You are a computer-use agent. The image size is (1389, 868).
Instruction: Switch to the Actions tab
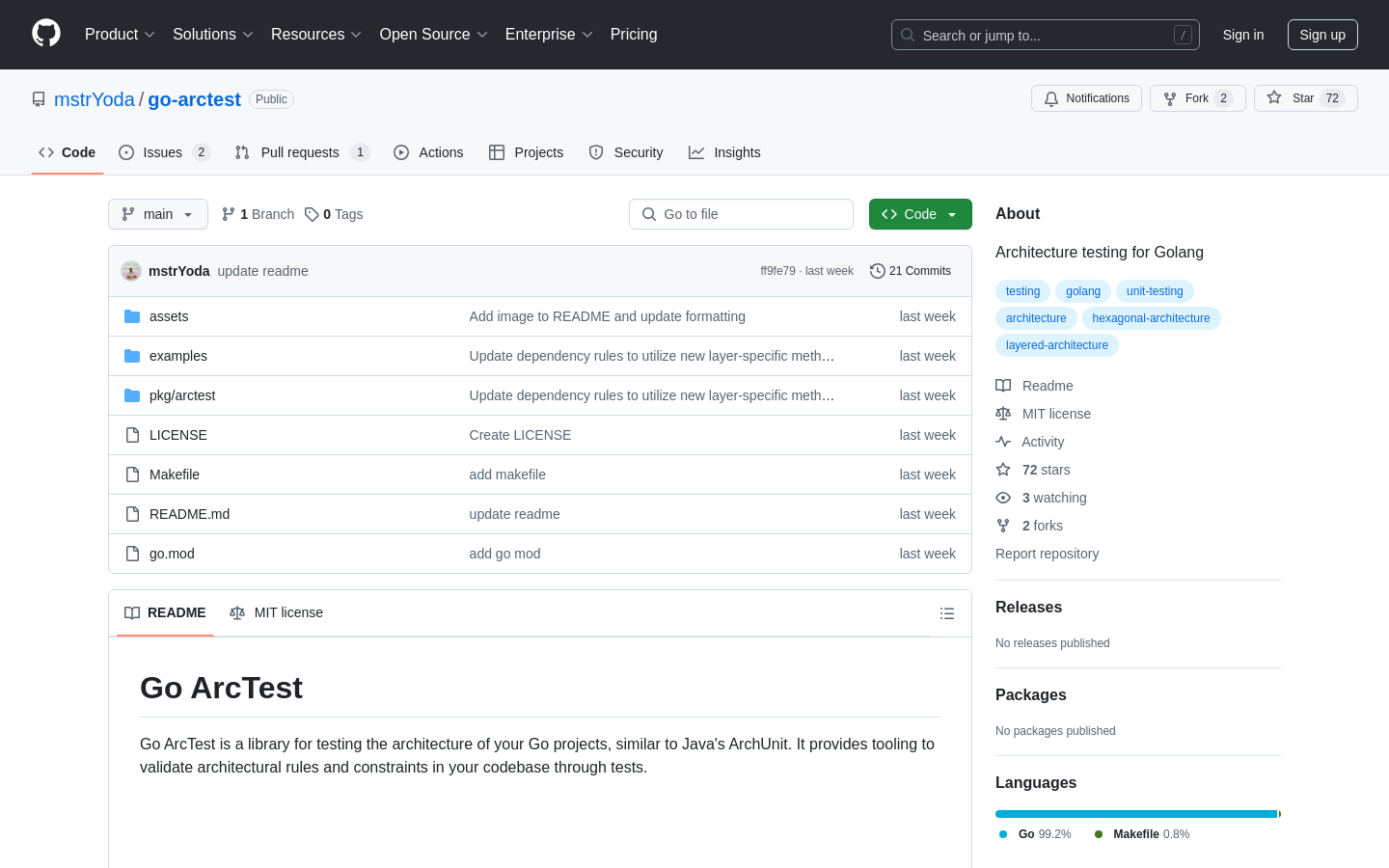point(428,152)
